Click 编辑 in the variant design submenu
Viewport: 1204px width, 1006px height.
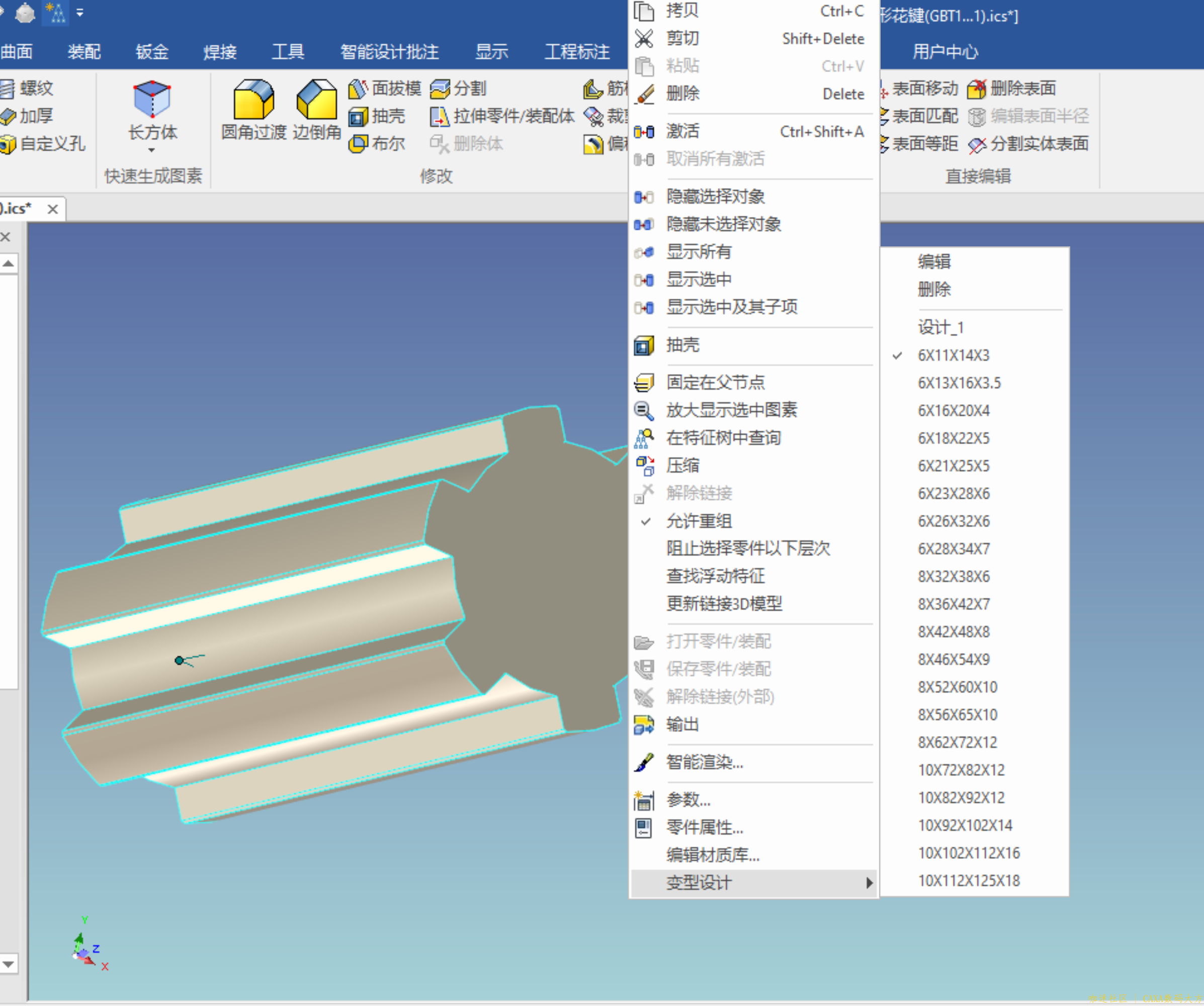pyautogui.click(x=934, y=261)
